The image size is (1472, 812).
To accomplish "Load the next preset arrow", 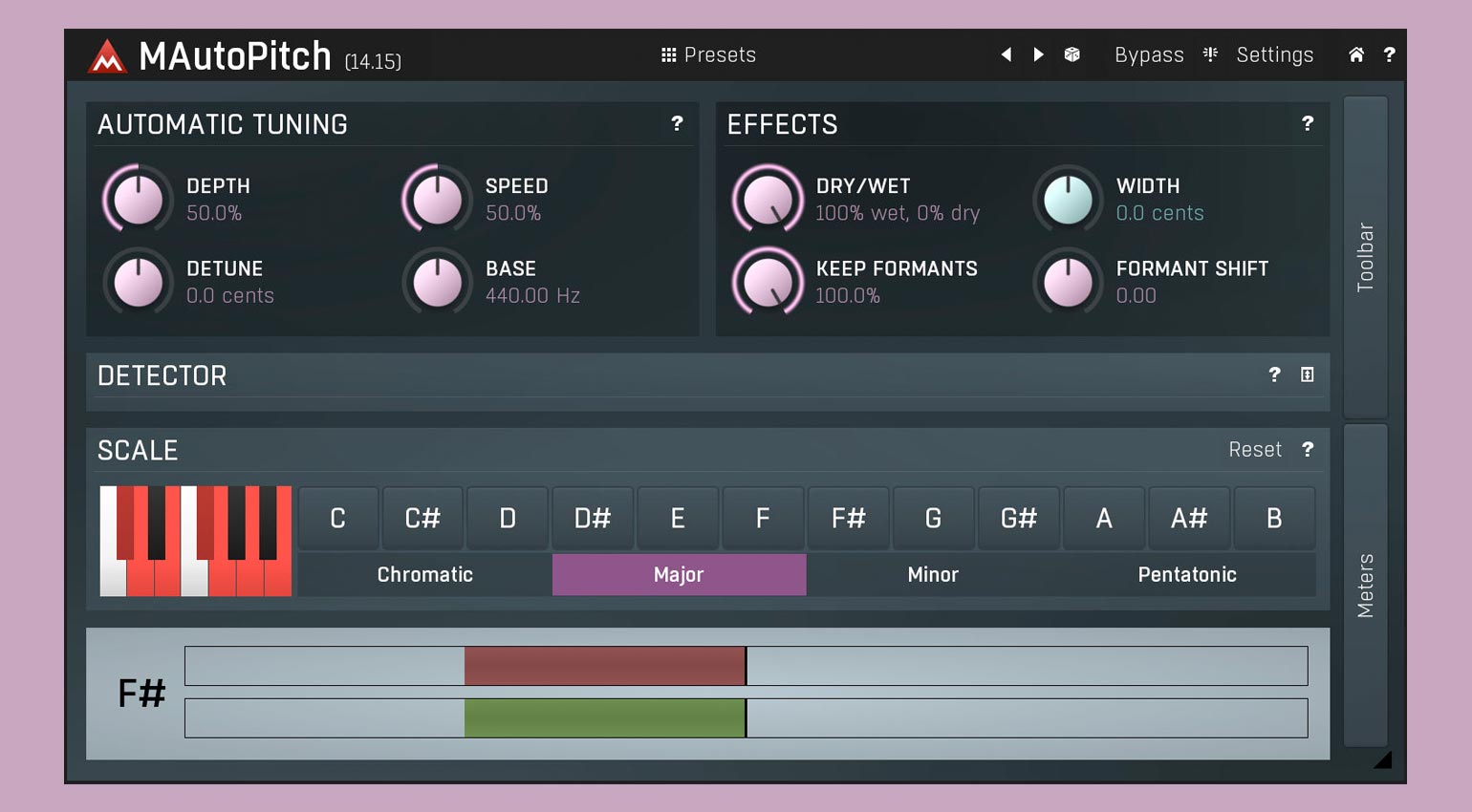I will click(x=1038, y=55).
